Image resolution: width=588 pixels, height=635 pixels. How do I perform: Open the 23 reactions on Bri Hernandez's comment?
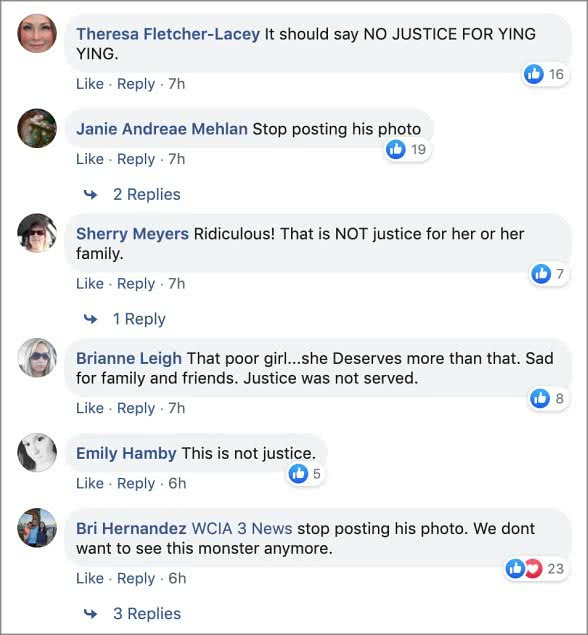[x=535, y=569]
